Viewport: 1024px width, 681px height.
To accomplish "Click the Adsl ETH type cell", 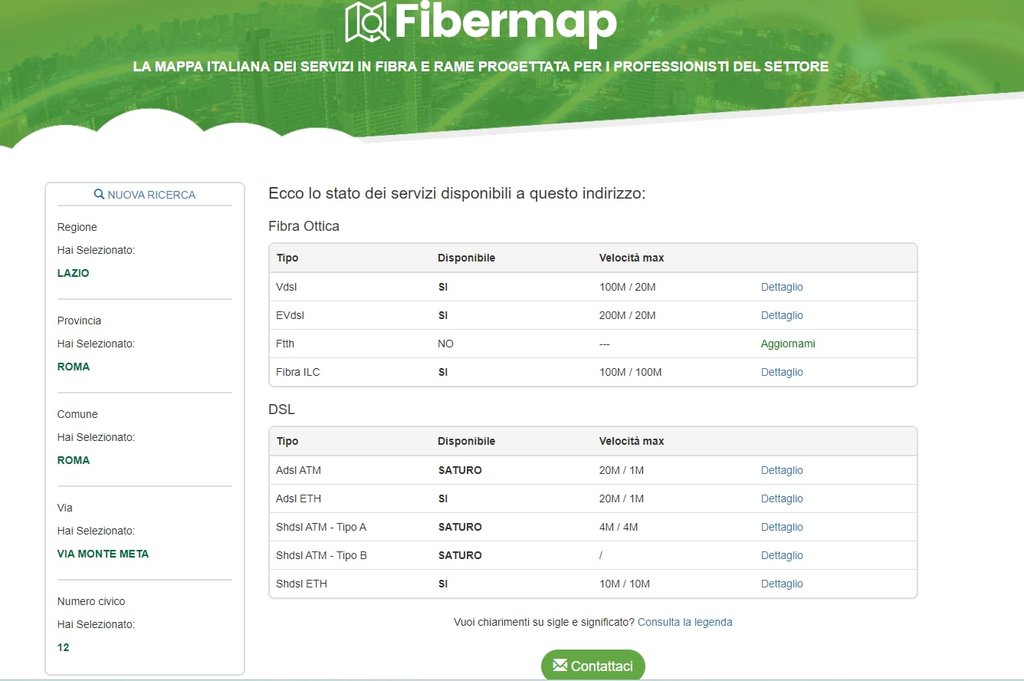I will pos(298,499).
